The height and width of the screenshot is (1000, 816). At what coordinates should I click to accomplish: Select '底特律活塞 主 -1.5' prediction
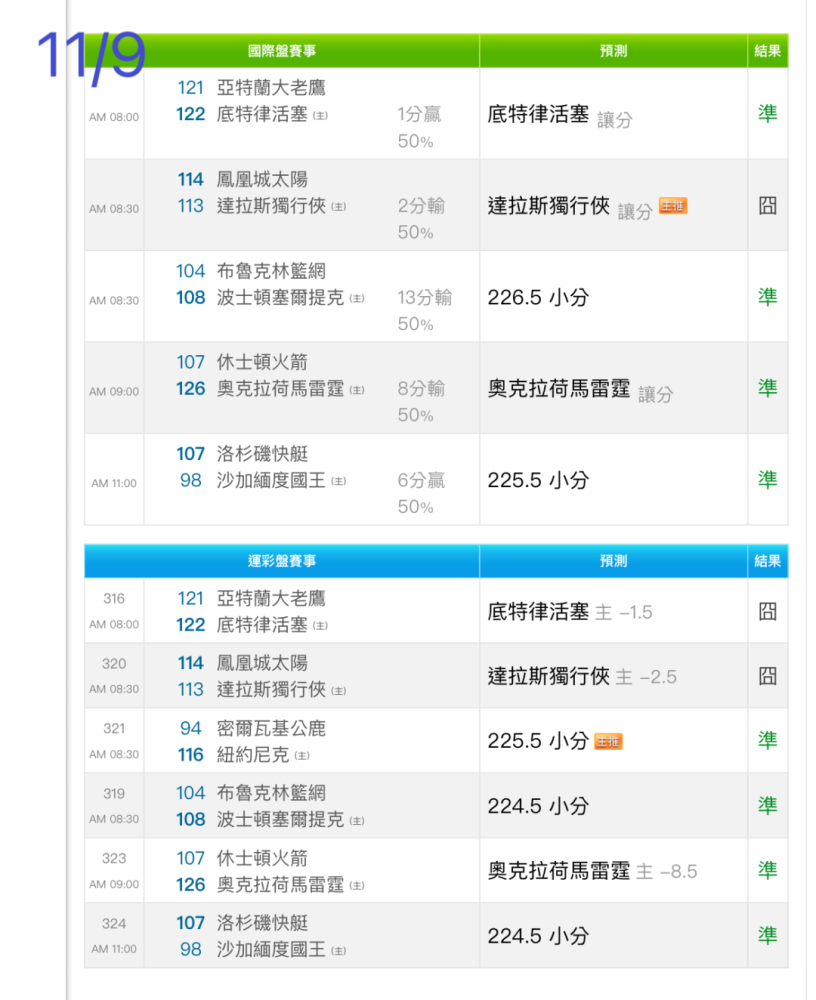(x=570, y=612)
